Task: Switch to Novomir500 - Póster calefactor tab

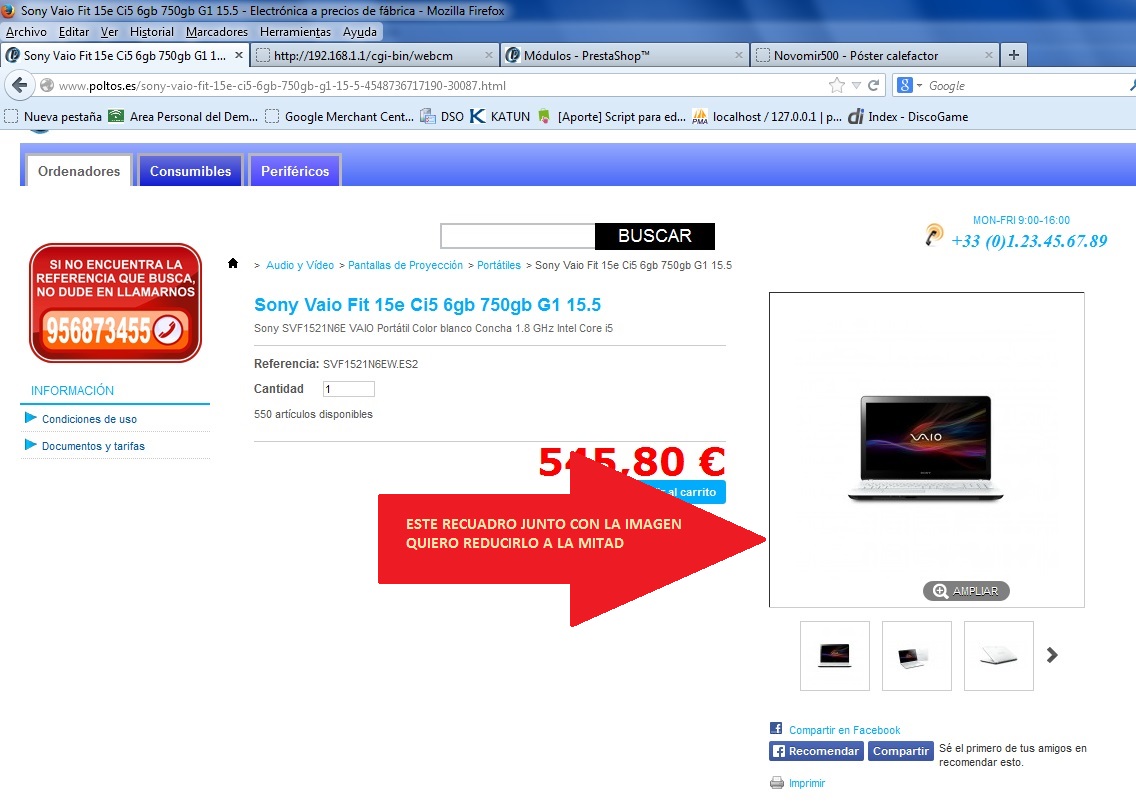Action: tap(874, 55)
